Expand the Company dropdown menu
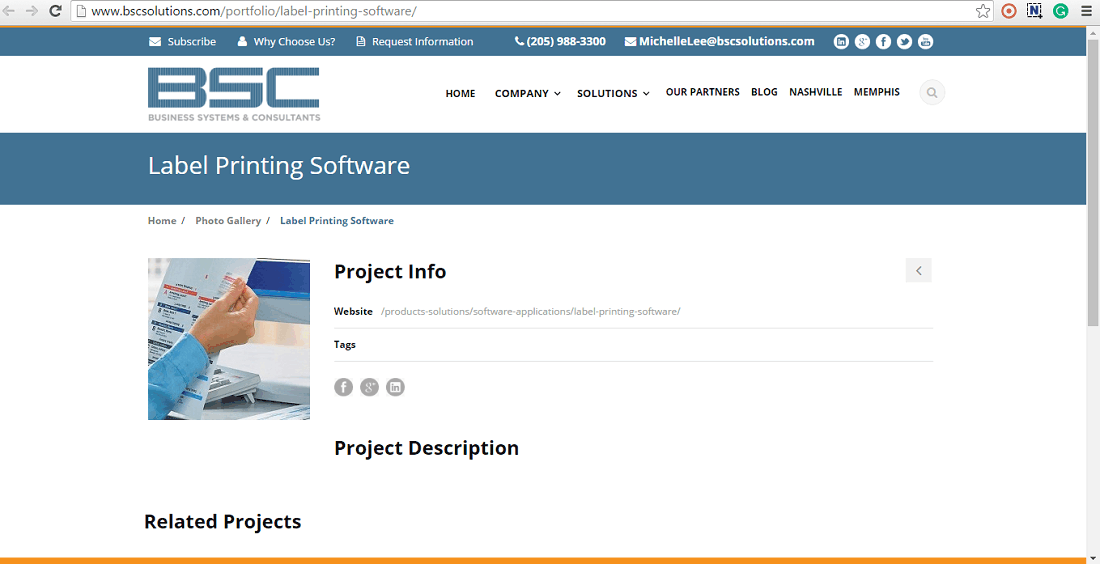This screenshot has height=564, width=1100. 527,93
